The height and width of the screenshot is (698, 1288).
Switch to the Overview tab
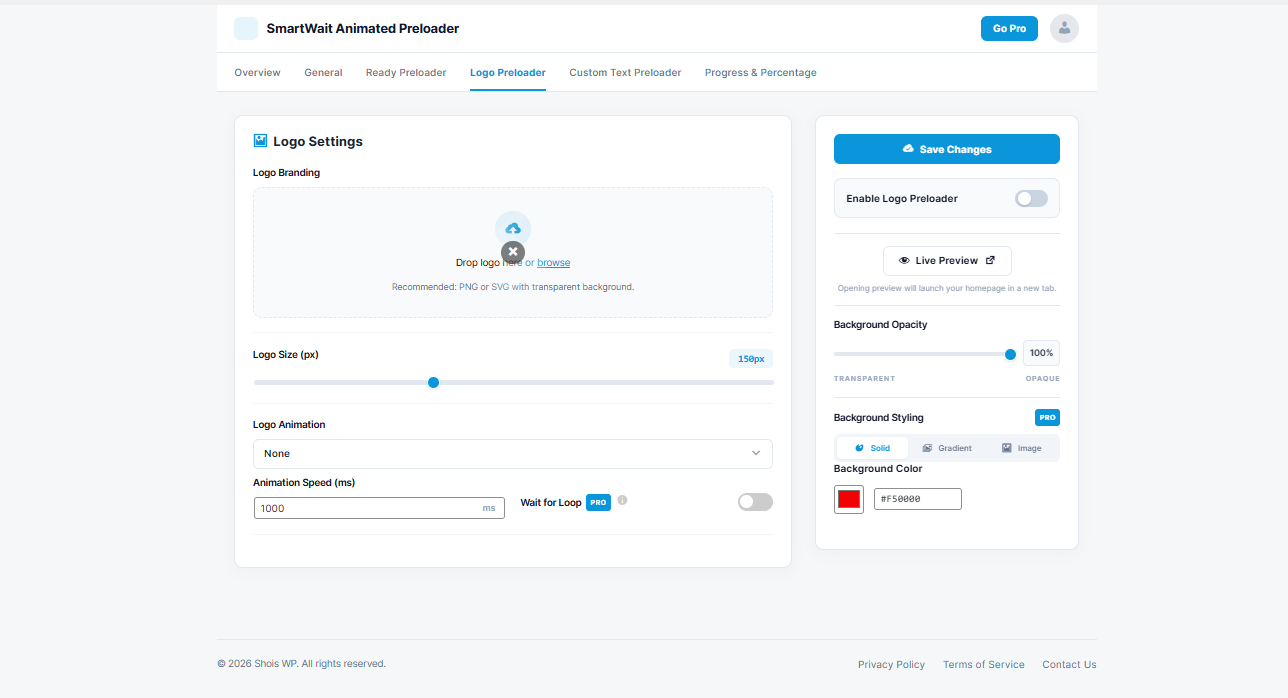pyautogui.click(x=257, y=72)
